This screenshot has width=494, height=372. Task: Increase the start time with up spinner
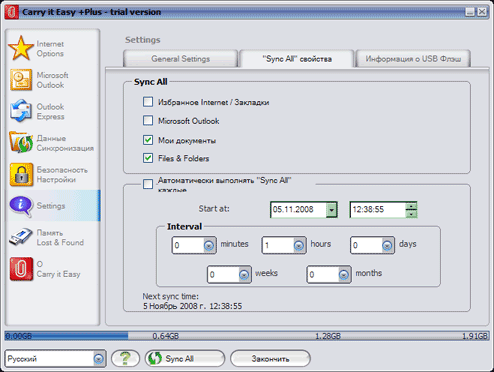point(411,206)
